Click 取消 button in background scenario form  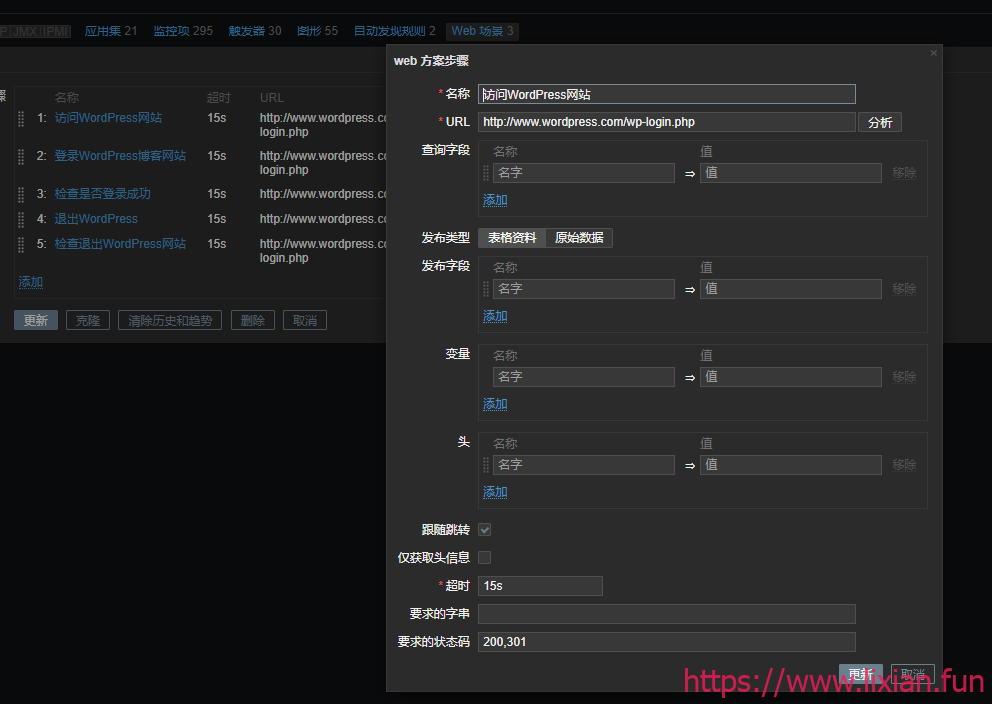(x=304, y=320)
